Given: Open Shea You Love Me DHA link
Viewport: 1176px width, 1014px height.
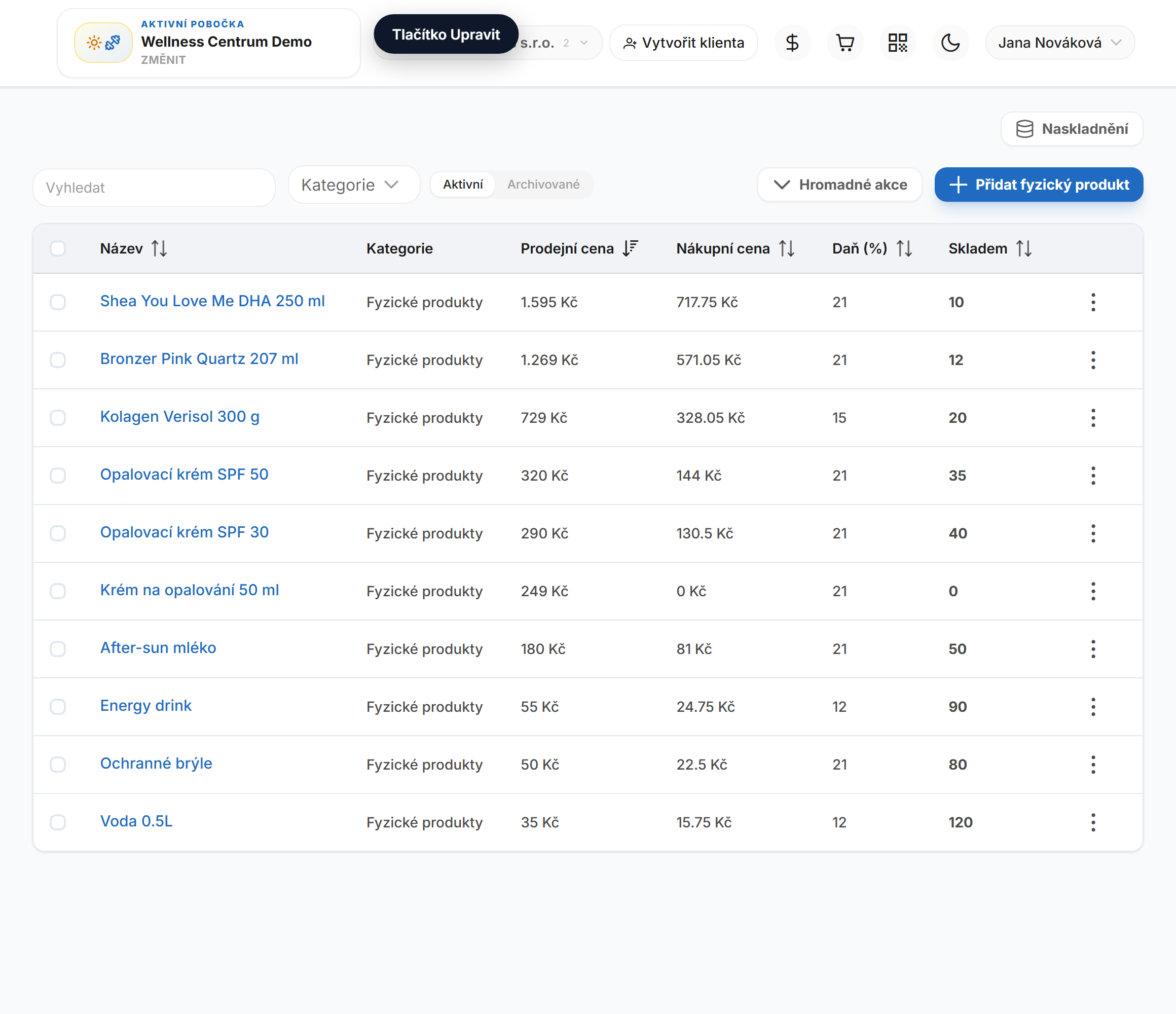Looking at the screenshot, I should click(x=212, y=301).
